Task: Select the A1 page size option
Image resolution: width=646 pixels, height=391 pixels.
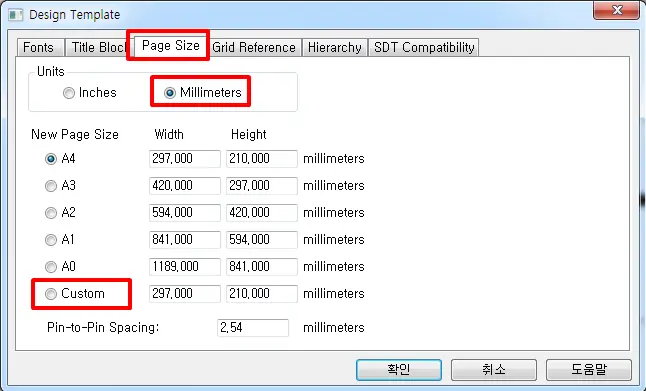Action: tap(60, 240)
